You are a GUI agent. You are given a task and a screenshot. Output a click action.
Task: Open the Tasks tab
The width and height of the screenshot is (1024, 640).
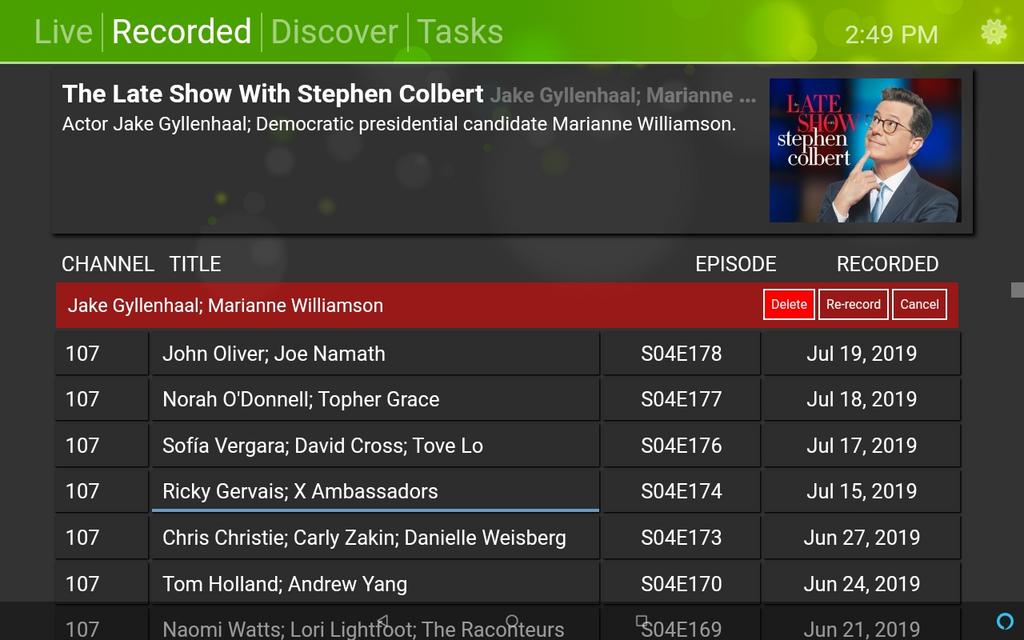460,31
